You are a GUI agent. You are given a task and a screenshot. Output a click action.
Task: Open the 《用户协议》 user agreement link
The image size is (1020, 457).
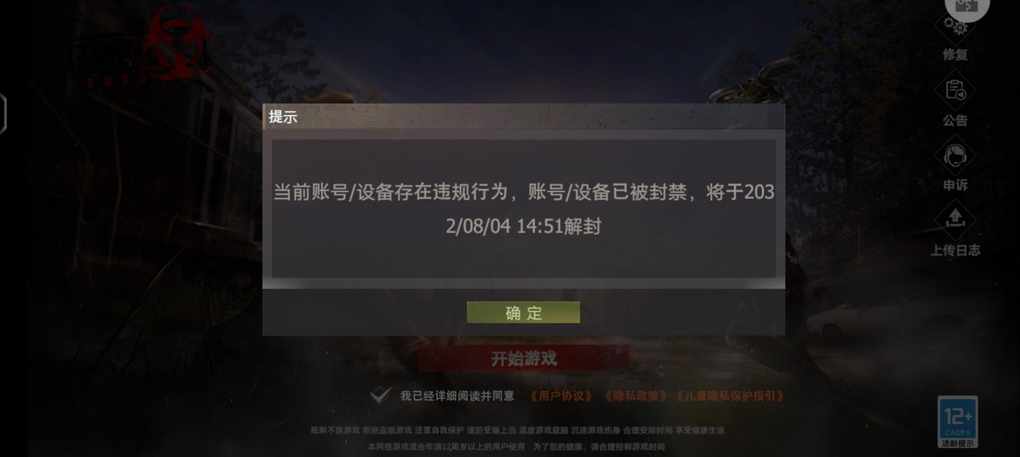562,396
